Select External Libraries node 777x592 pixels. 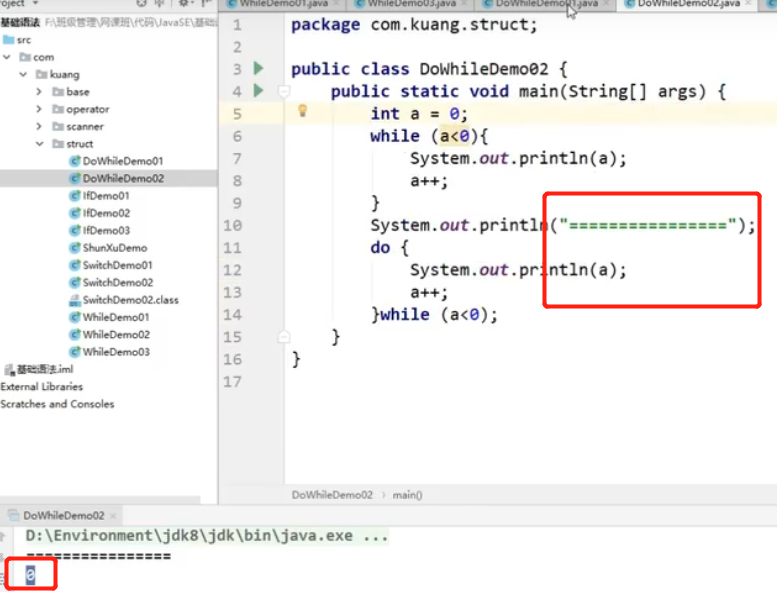(42, 386)
